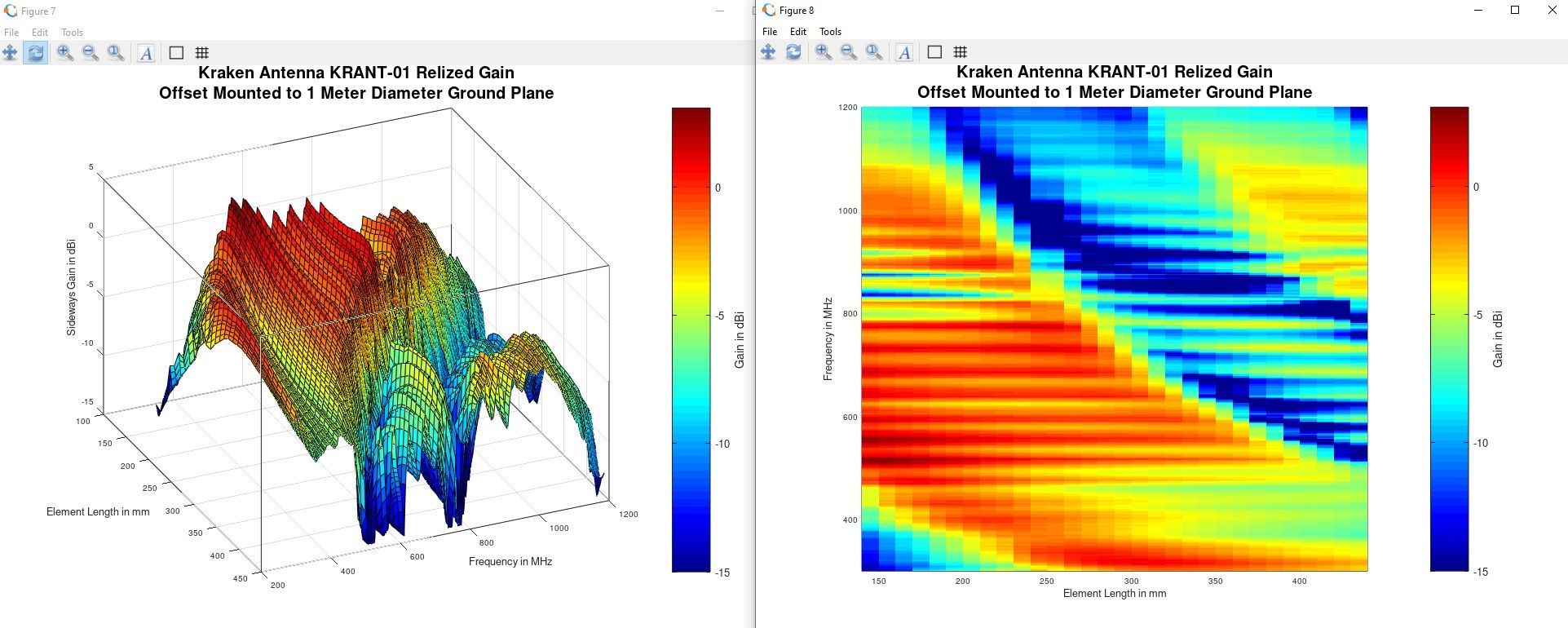1568x628 pixels.
Task: Select Insert Text tool in Figure 7
Action: point(146,53)
